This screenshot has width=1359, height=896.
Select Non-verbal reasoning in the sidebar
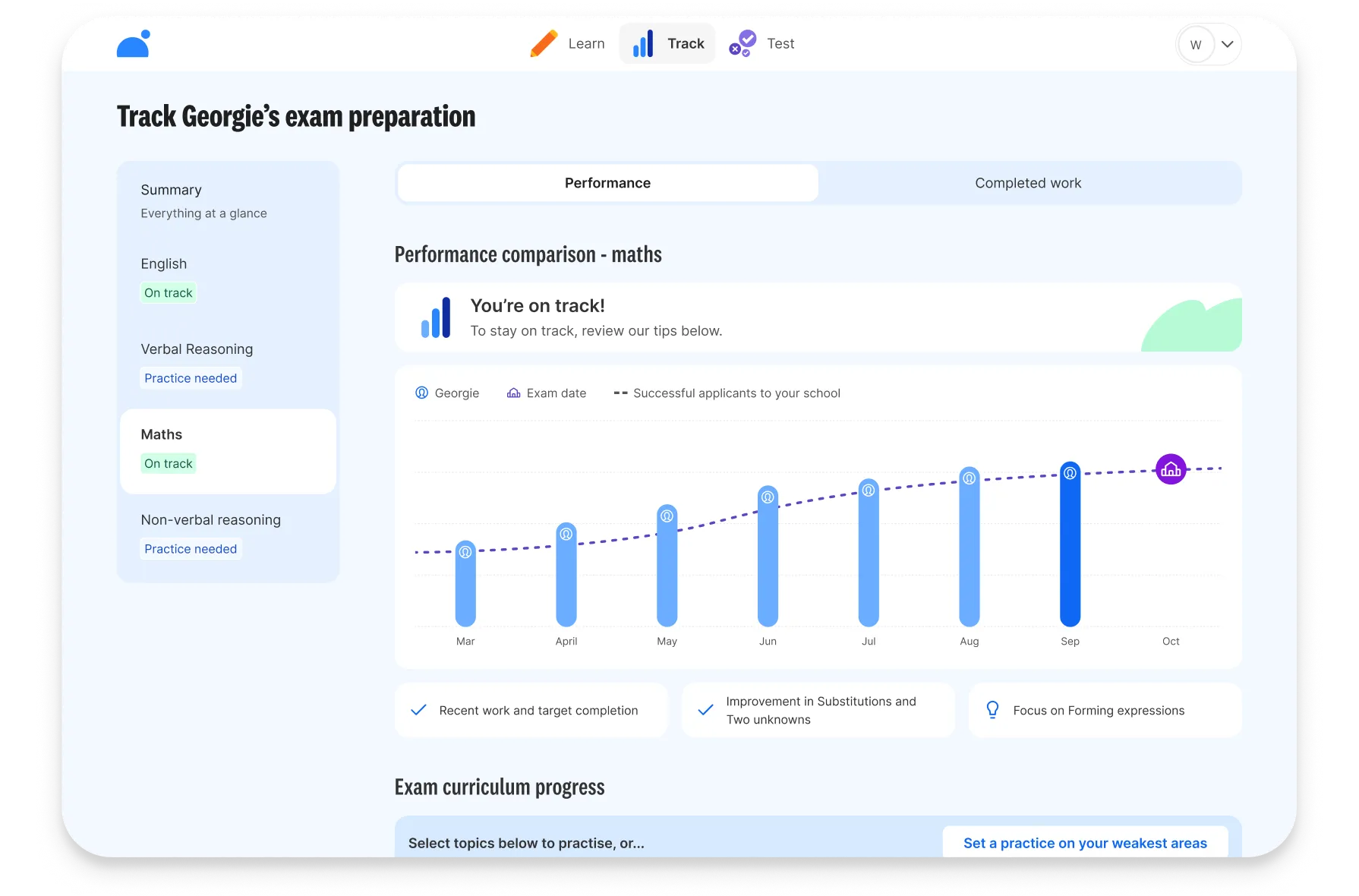point(228,536)
